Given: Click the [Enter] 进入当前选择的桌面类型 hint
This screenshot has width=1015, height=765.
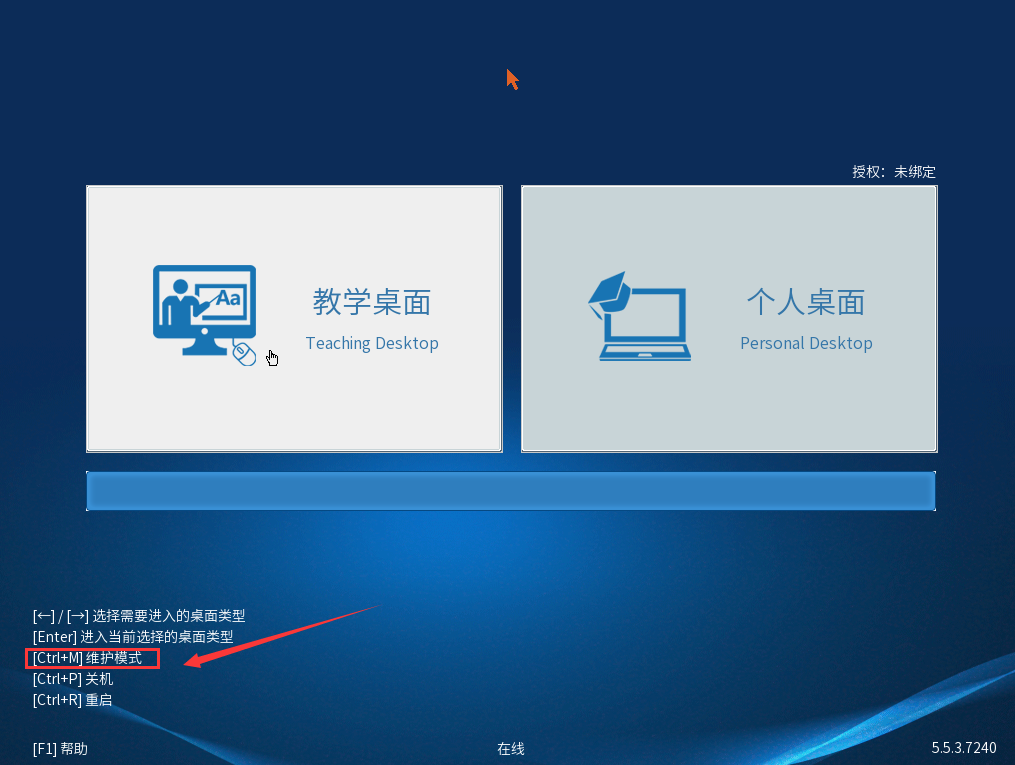Looking at the screenshot, I should click(133, 637).
